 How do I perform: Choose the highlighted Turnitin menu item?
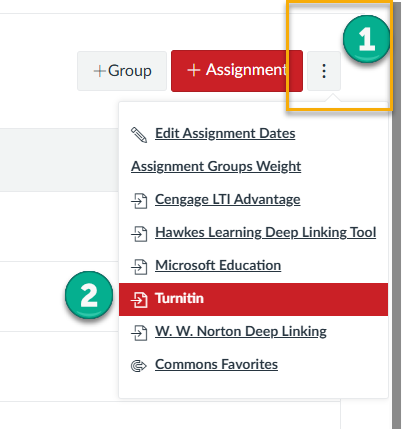click(x=253, y=299)
